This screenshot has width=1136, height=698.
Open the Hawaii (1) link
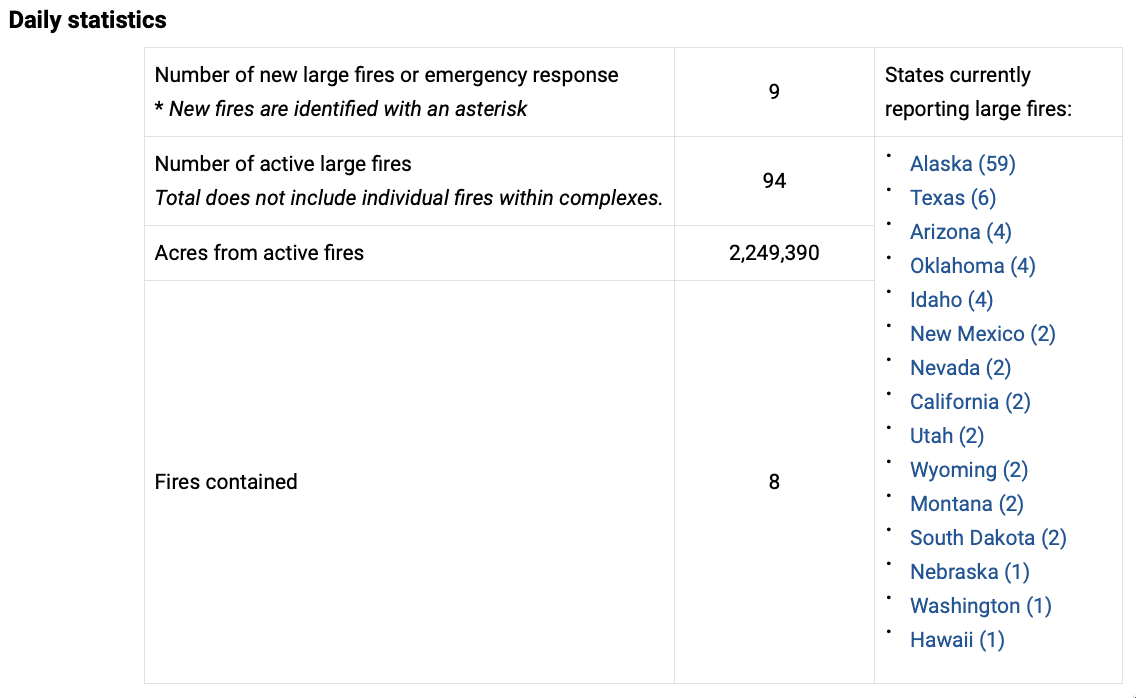click(x=957, y=641)
